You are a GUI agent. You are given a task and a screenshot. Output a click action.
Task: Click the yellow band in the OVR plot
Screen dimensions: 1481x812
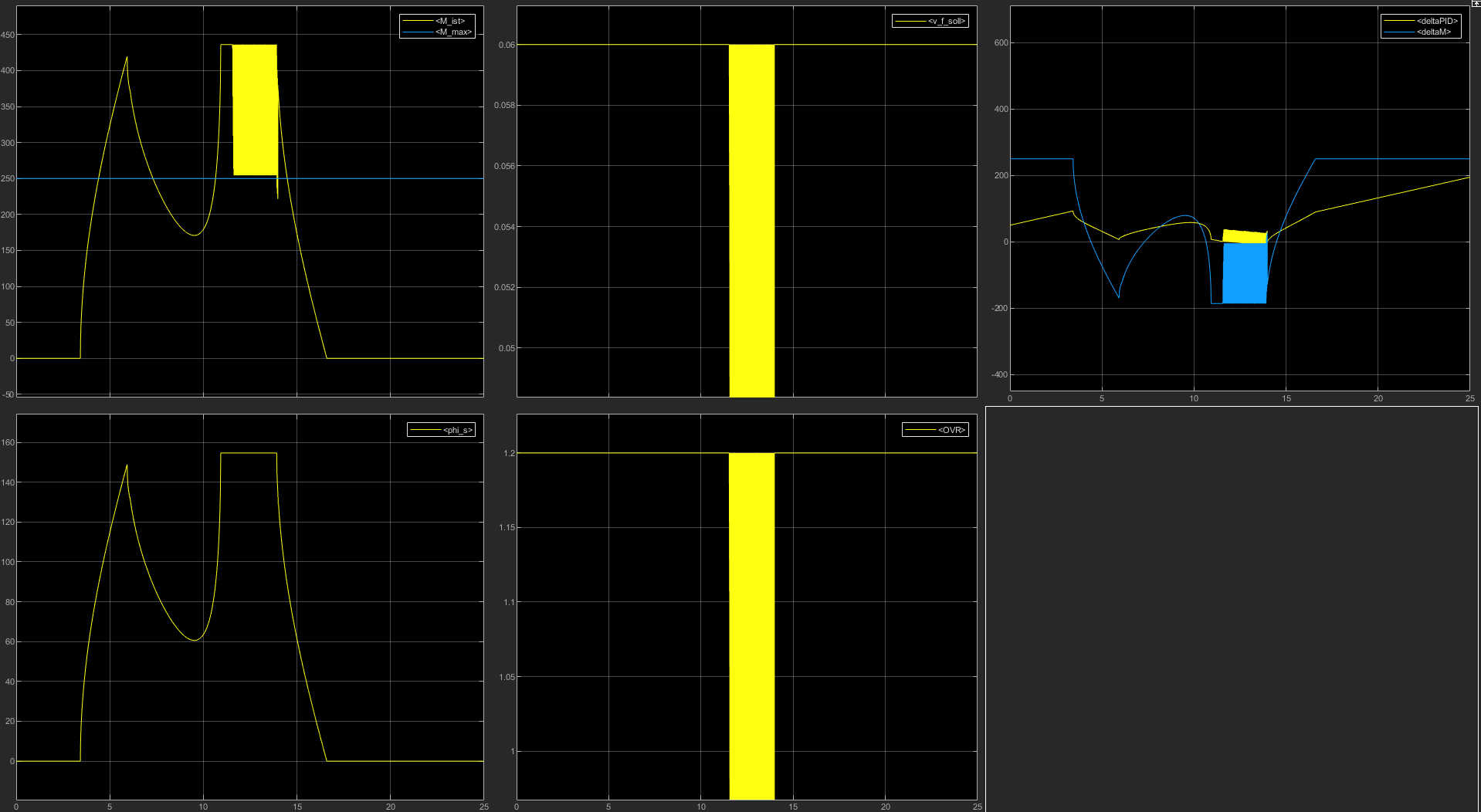tap(751, 625)
